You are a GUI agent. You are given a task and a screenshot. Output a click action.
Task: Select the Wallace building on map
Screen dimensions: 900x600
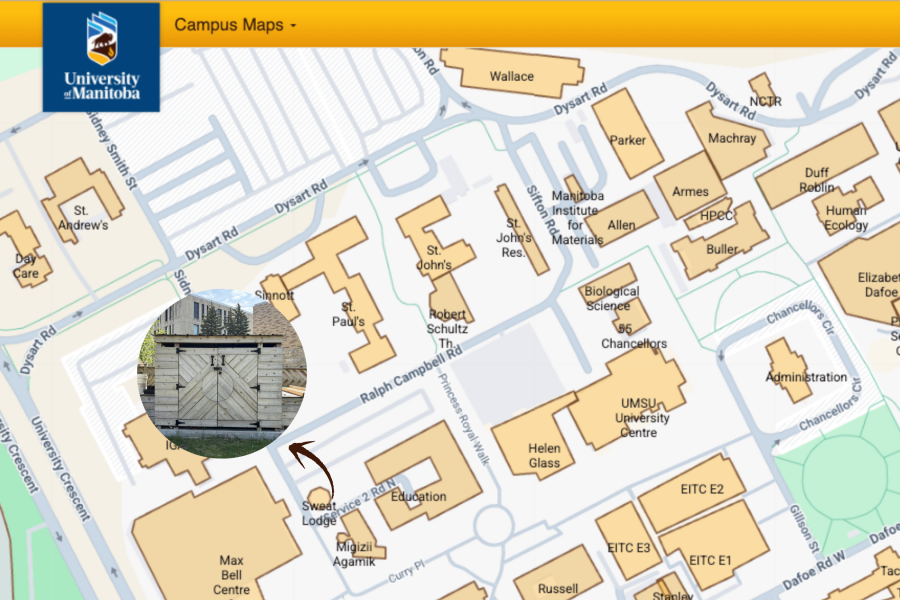511,76
